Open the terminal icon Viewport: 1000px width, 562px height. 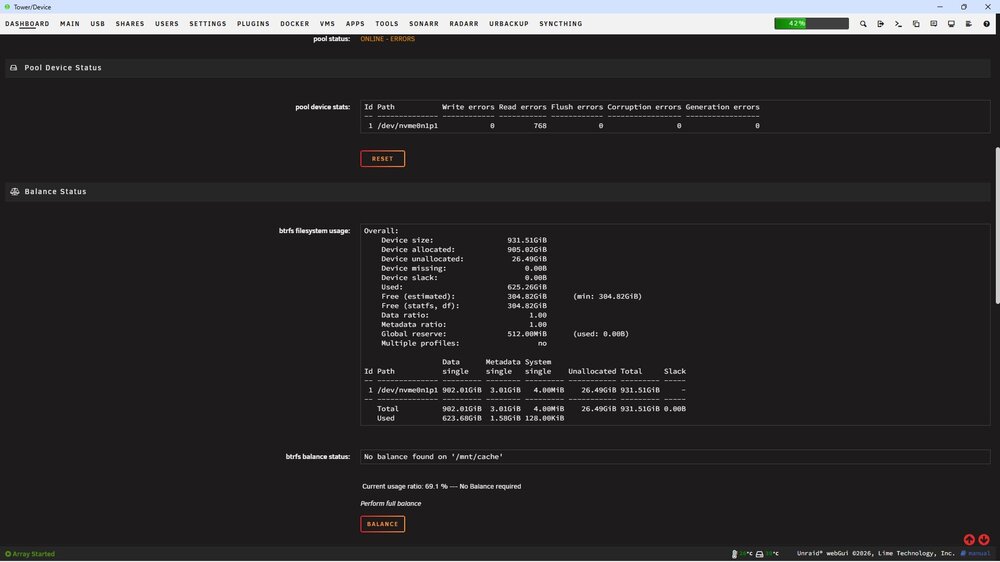898,24
